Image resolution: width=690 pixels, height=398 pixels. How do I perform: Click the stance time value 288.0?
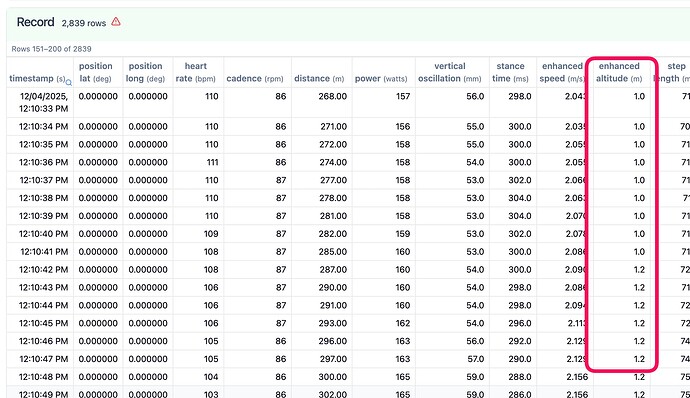pos(520,377)
